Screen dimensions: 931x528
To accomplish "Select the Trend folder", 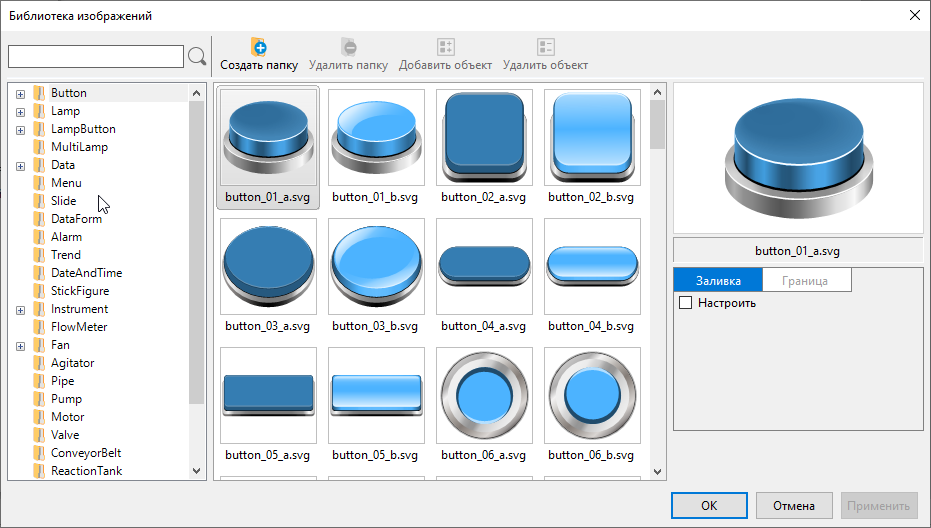I will point(65,255).
